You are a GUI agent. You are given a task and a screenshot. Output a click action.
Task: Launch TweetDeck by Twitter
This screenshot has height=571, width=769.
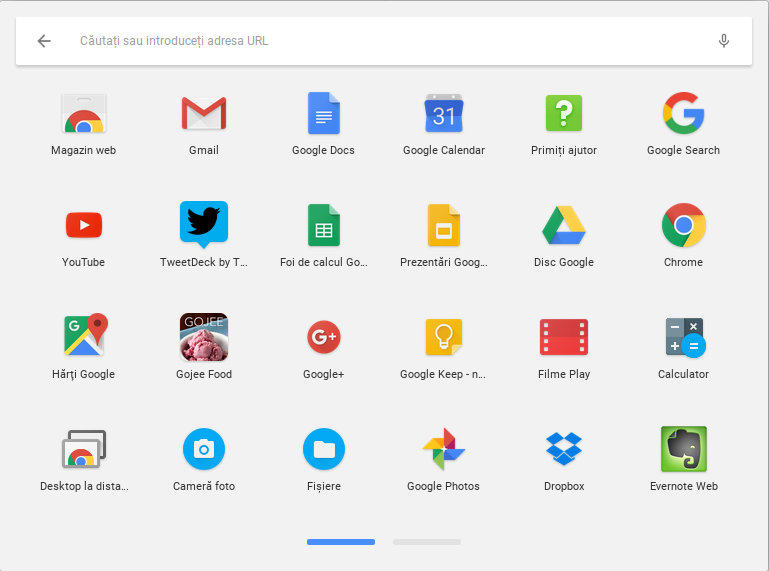click(x=204, y=224)
